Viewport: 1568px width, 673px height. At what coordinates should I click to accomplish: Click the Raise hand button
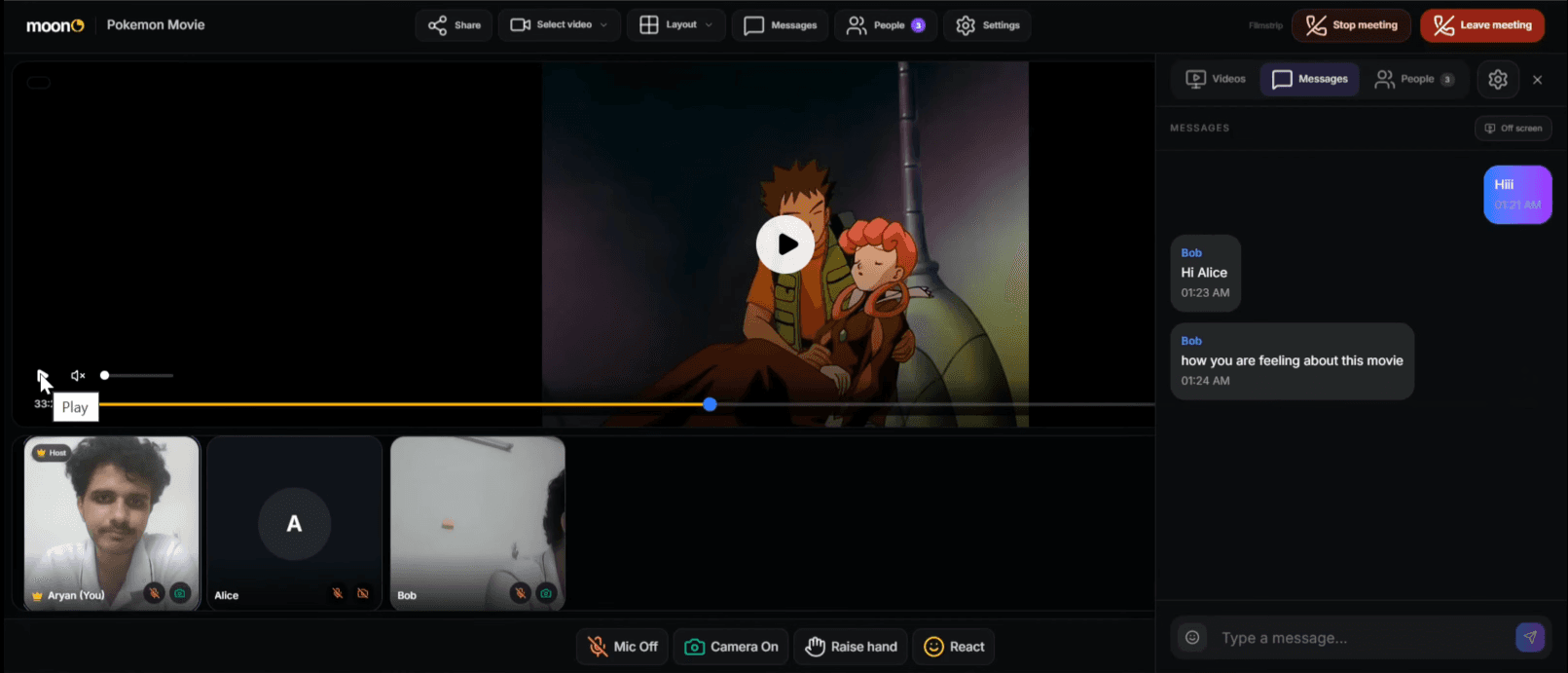pos(851,647)
